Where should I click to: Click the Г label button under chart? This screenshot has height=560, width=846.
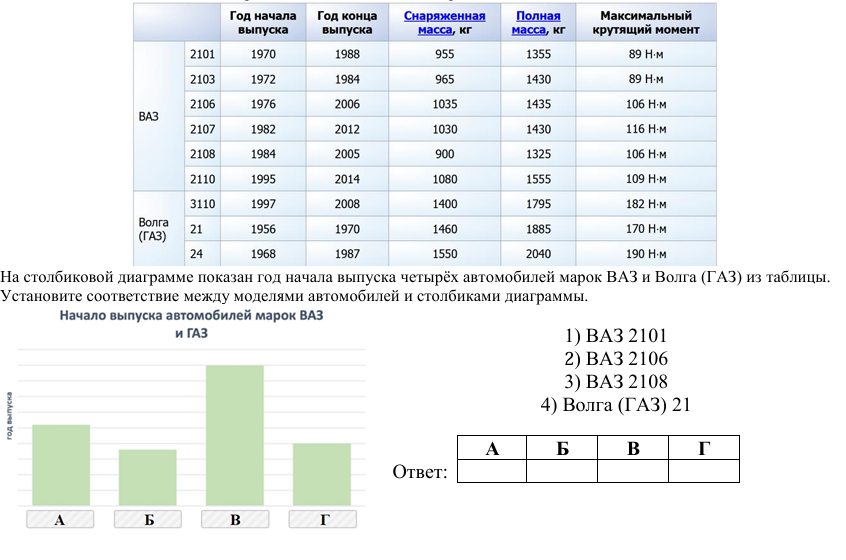pos(322,519)
